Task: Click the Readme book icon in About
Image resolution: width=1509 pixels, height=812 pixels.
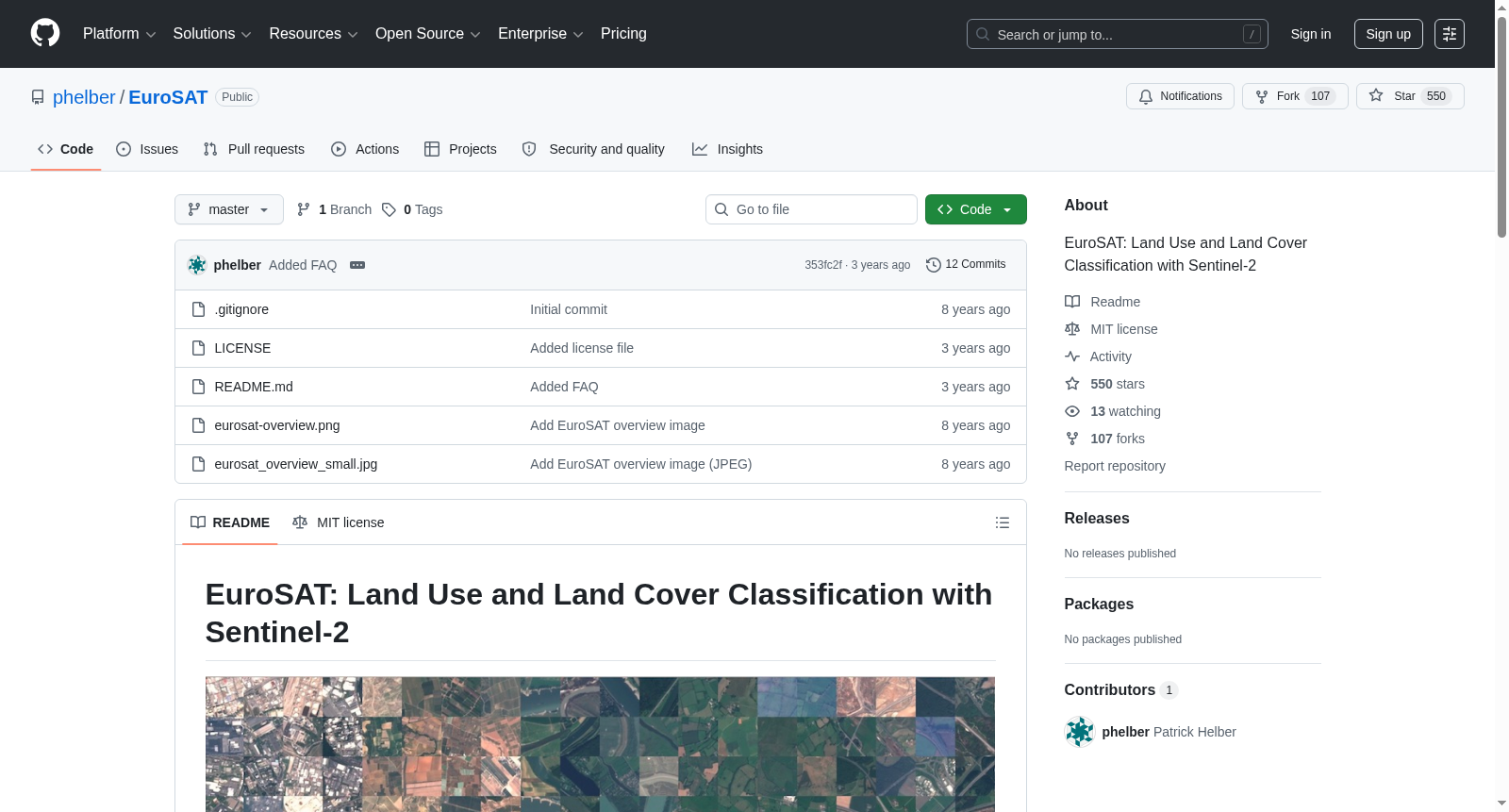Action: pos(1072,302)
